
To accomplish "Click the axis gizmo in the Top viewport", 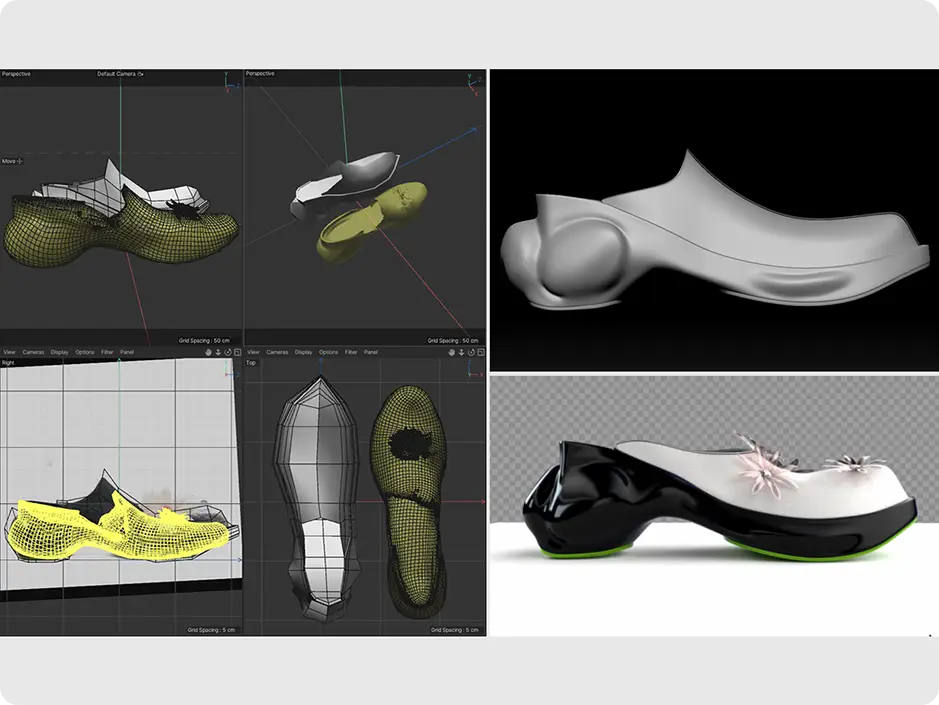I will [x=475, y=368].
